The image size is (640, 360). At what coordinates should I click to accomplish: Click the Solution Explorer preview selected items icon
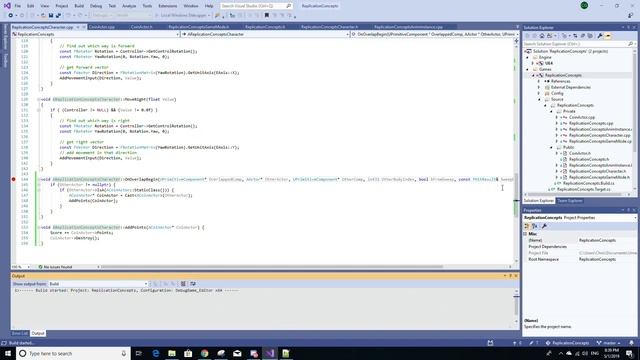point(608,36)
